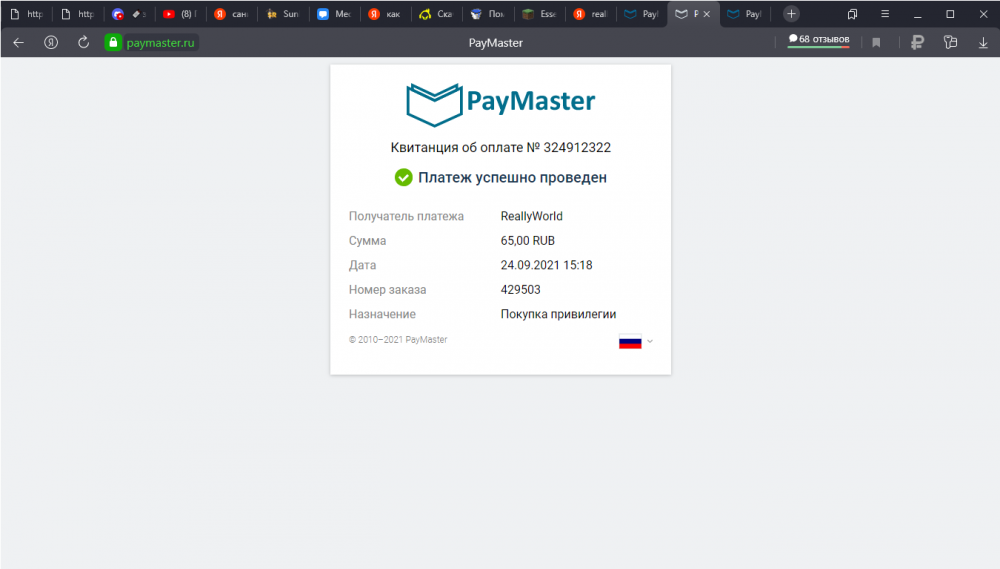
Task: Close the browser window
Action: (x=983, y=14)
